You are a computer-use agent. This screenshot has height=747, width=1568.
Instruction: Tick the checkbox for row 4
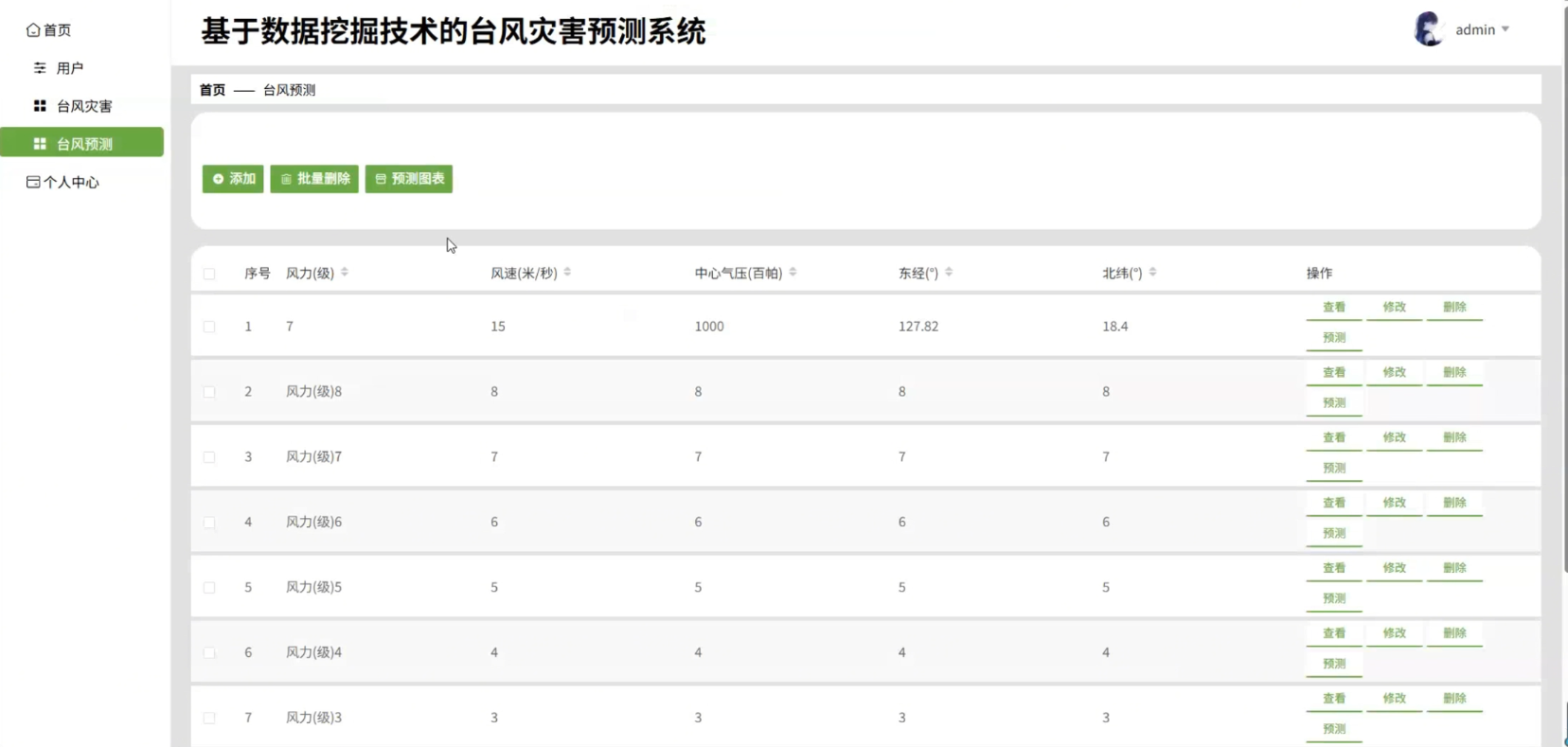[209, 523]
